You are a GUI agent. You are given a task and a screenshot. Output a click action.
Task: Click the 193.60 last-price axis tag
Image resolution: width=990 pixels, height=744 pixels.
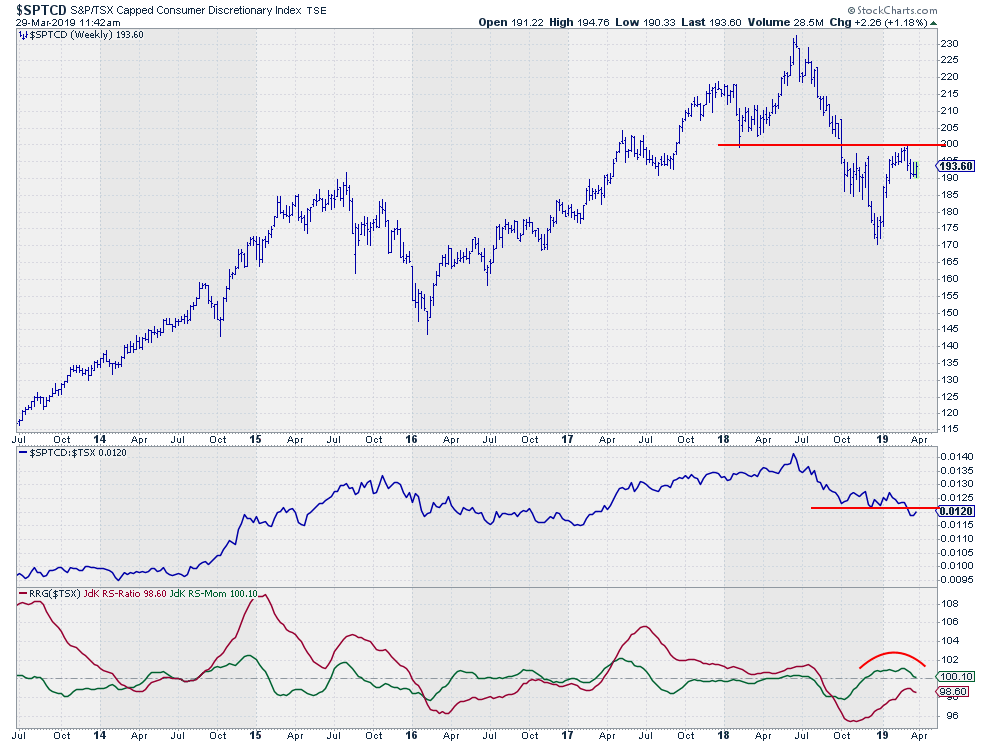click(x=956, y=166)
